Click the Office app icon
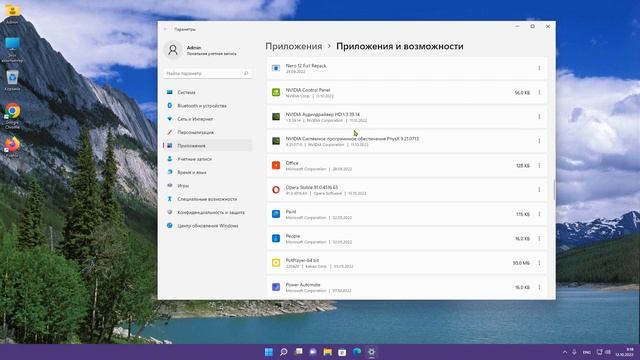The width and height of the screenshot is (640, 360). pyautogui.click(x=276, y=165)
